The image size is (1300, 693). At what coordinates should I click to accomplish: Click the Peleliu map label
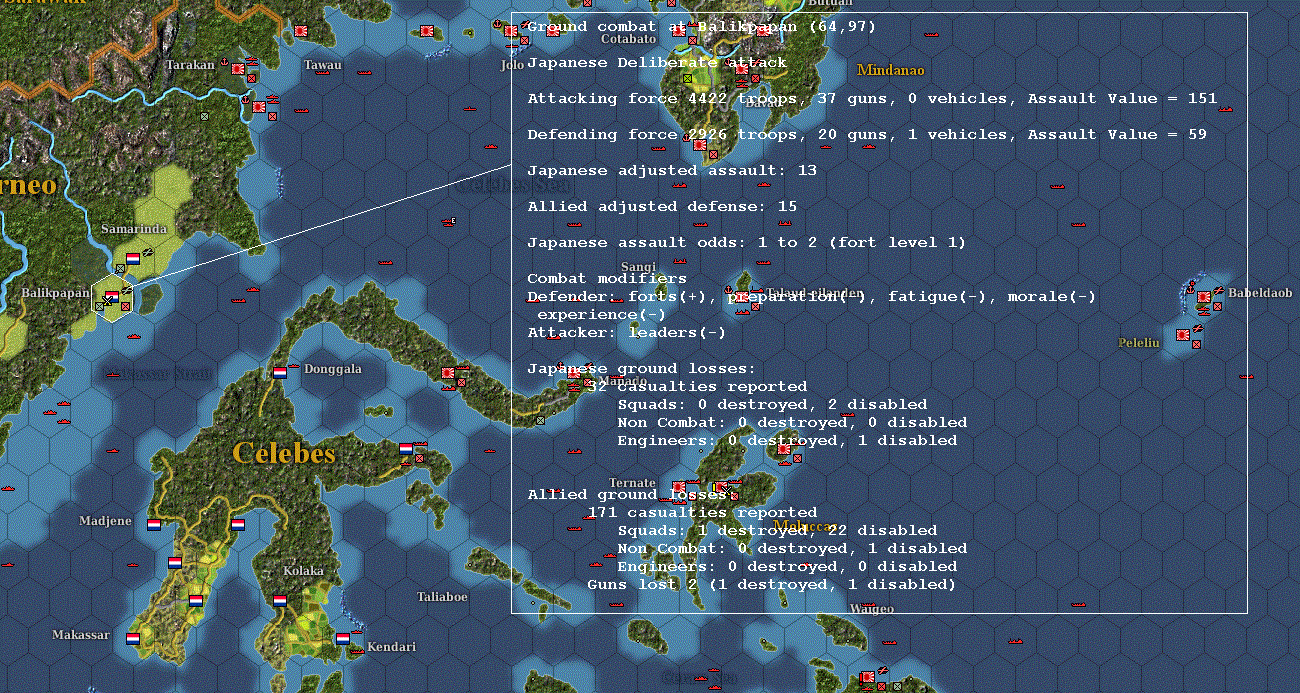pyautogui.click(x=1138, y=343)
